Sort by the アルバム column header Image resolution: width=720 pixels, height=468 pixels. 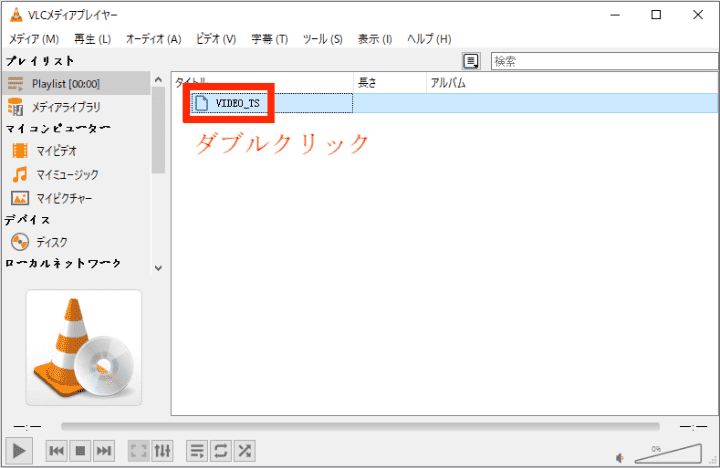572,83
